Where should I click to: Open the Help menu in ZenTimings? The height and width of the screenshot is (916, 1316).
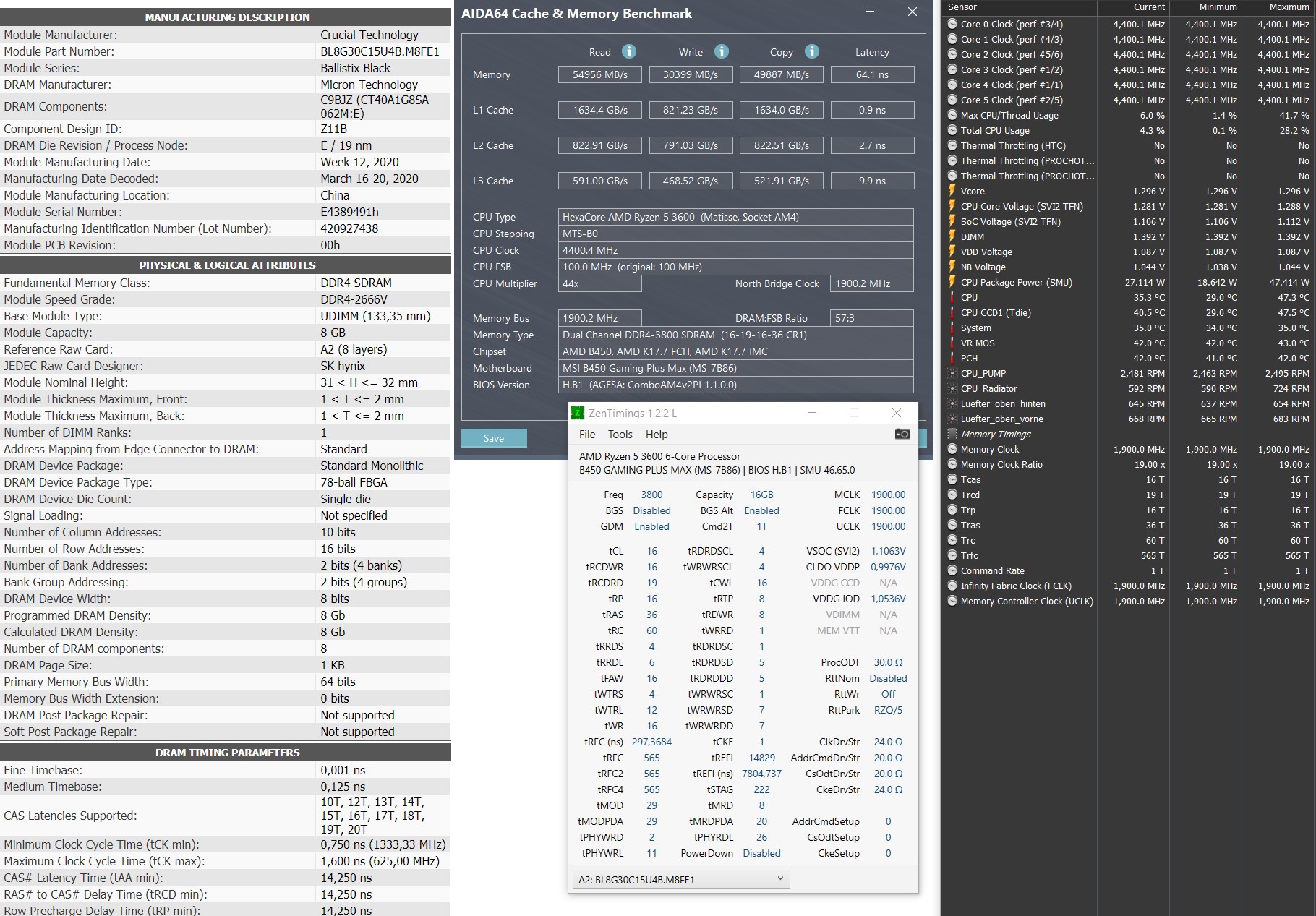click(x=657, y=434)
